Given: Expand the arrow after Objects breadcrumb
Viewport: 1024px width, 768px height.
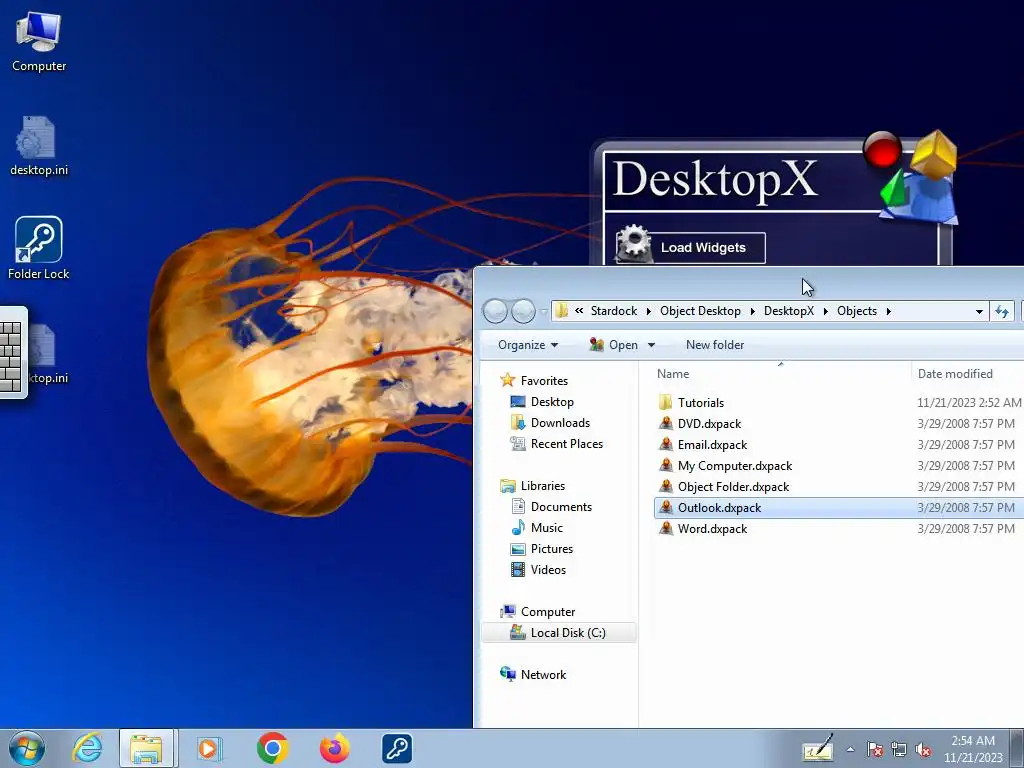Looking at the screenshot, I should (889, 312).
